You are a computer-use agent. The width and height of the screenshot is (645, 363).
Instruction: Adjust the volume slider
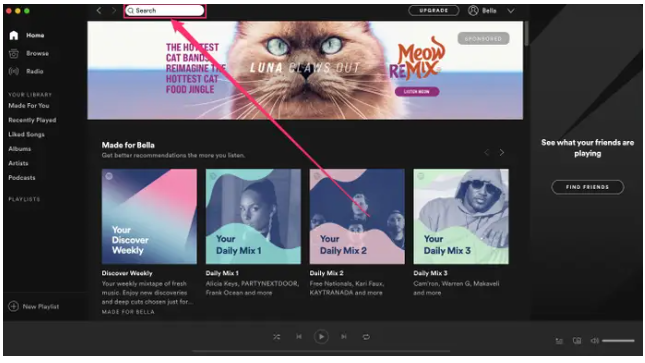(x=618, y=341)
